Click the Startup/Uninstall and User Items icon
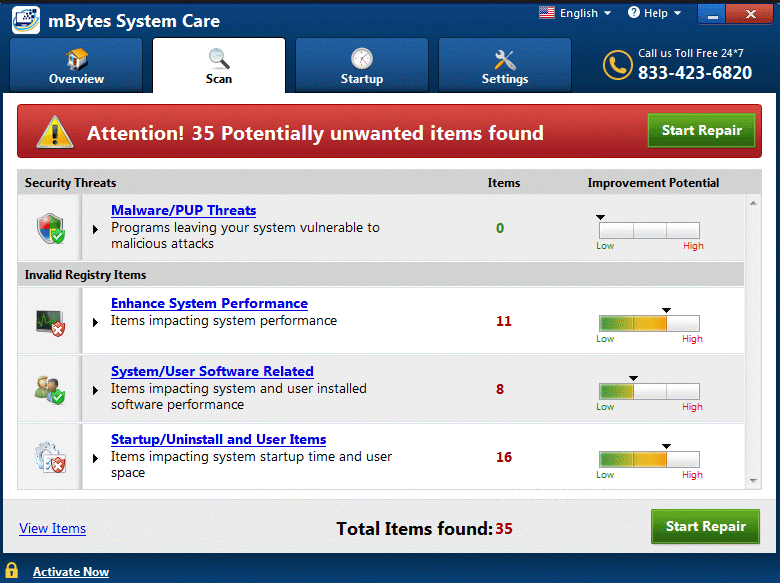Image resolution: width=780 pixels, height=583 pixels. tap(50, 456)
